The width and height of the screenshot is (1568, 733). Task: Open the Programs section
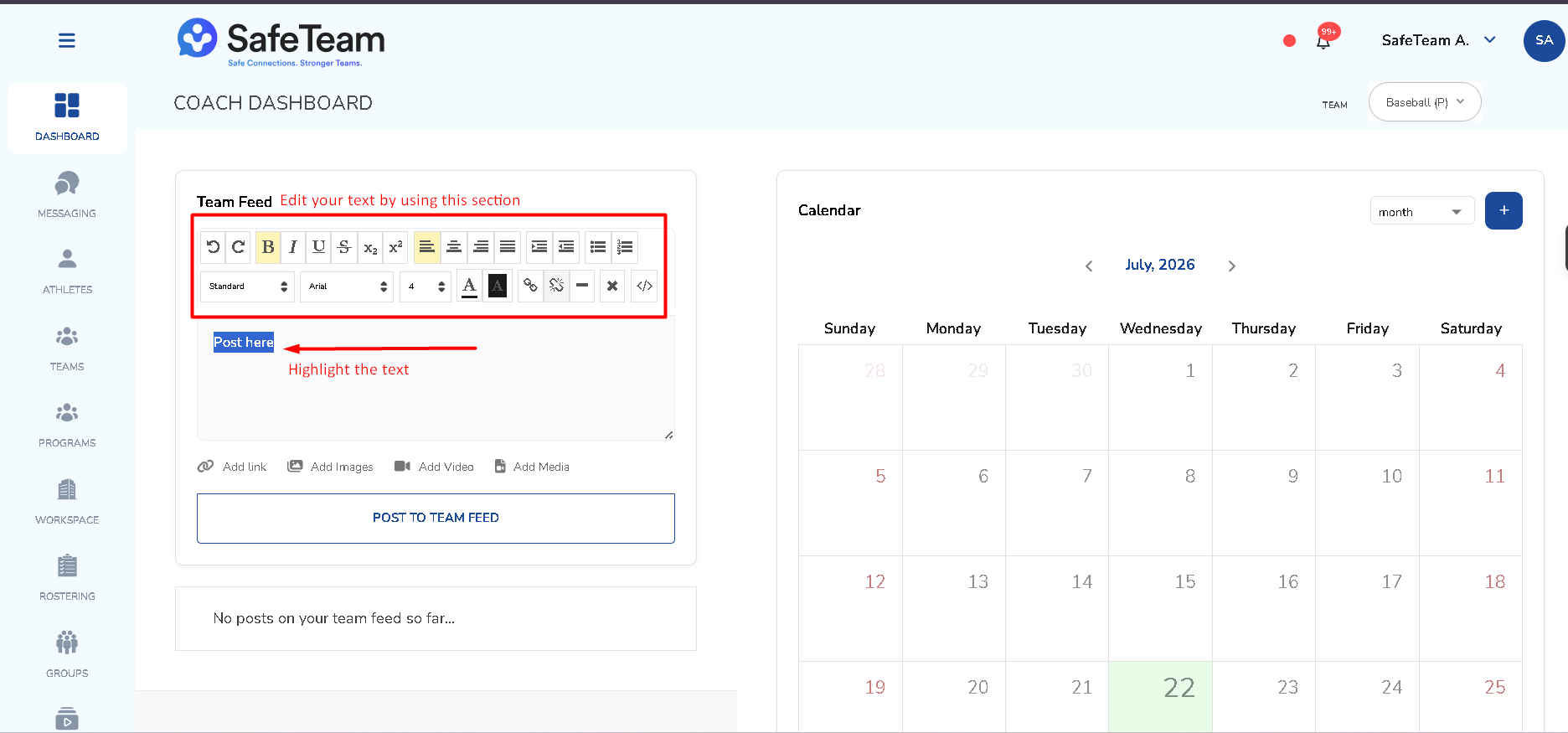click(x=67, y=425)
